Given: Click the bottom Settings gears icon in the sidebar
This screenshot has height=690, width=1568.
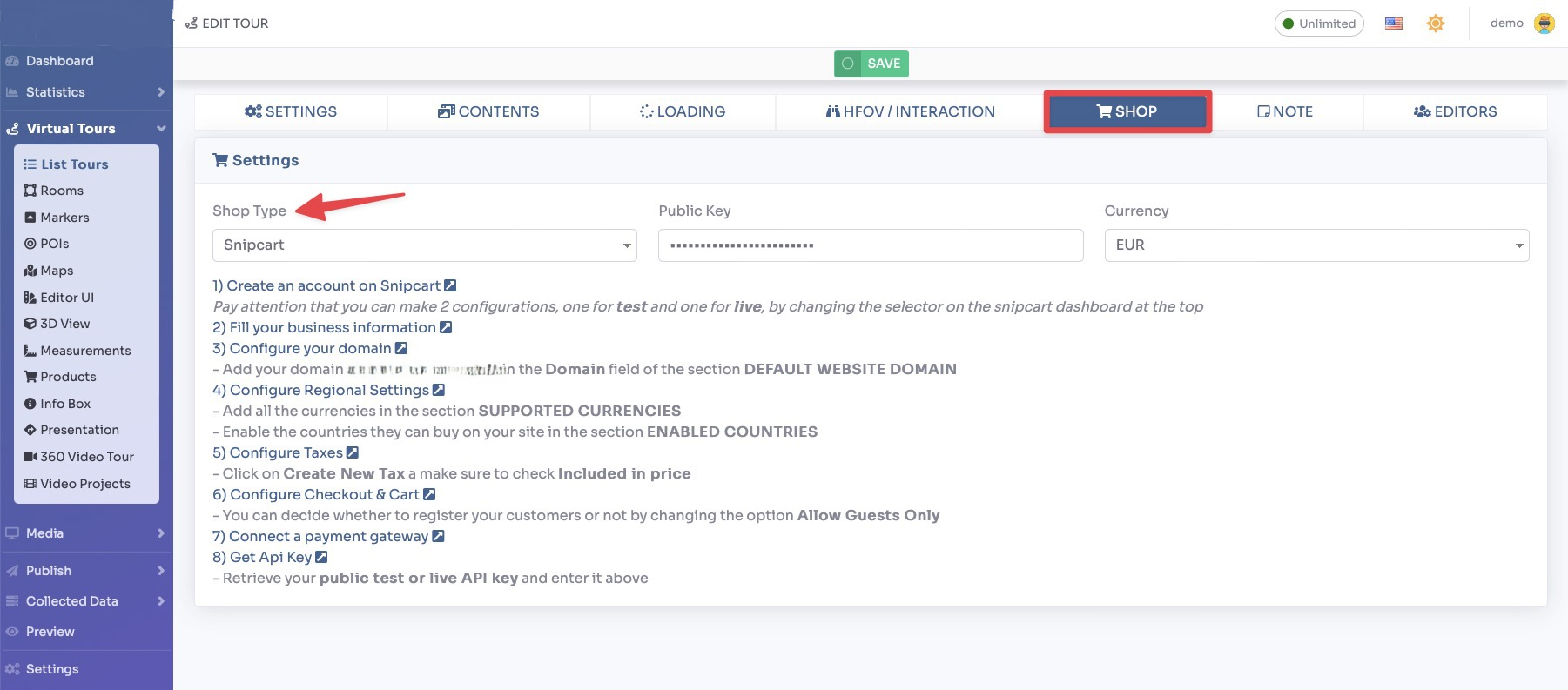Looking at the screenshot, I should point(12,669).
